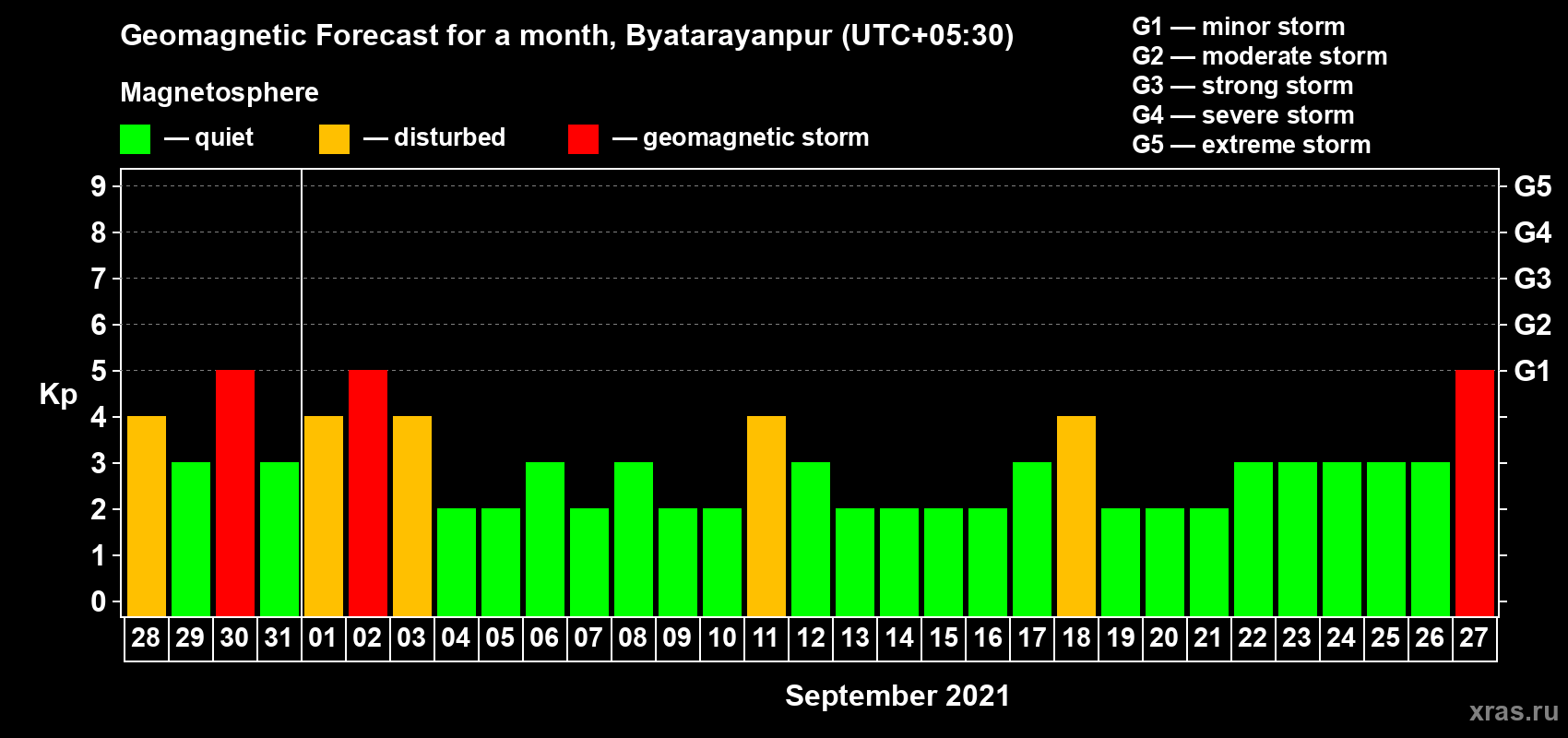
Task: Click the green bar for September 08
Action: (634, 540)
